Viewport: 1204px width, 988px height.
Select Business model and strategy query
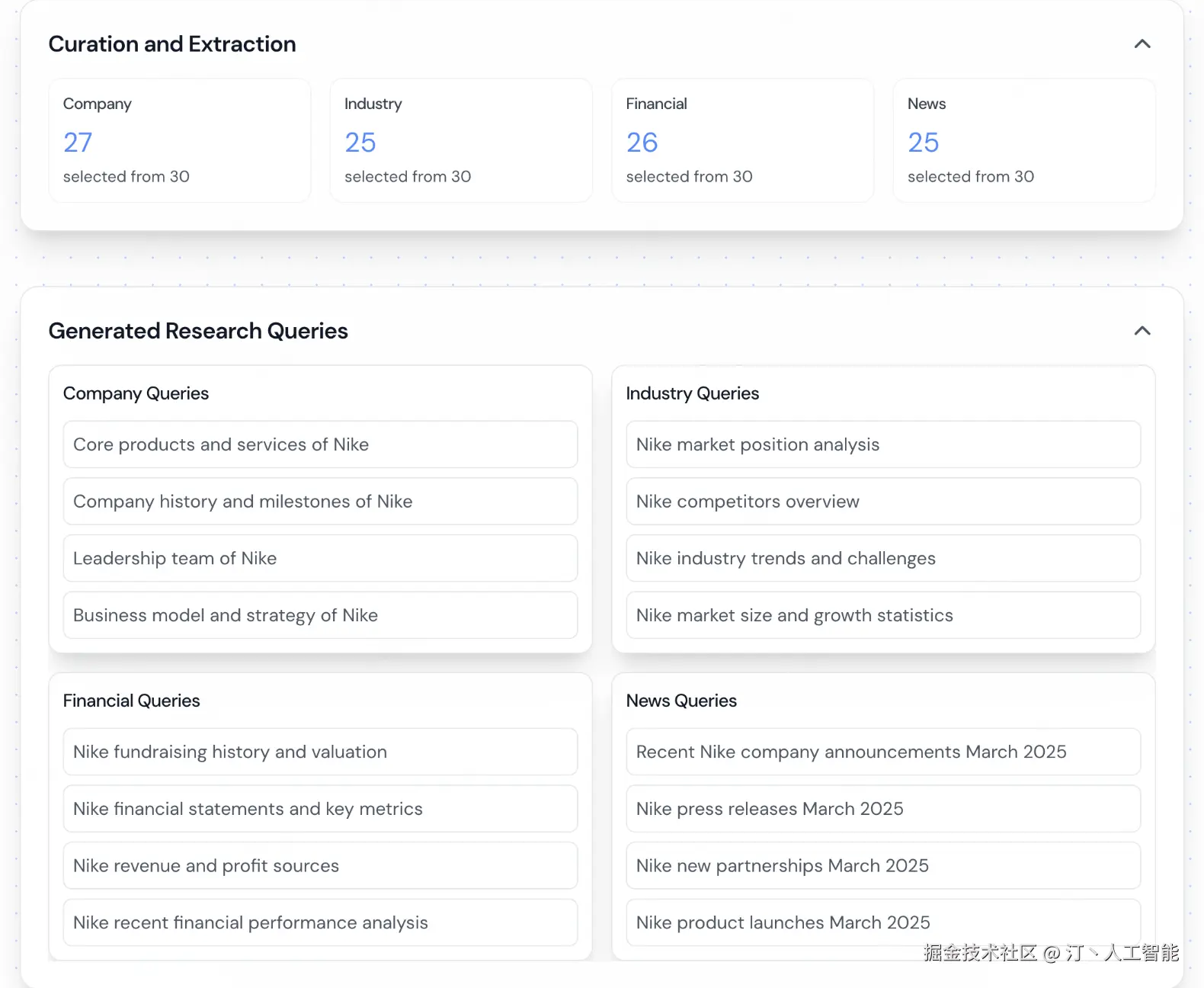tap(320, 615)
